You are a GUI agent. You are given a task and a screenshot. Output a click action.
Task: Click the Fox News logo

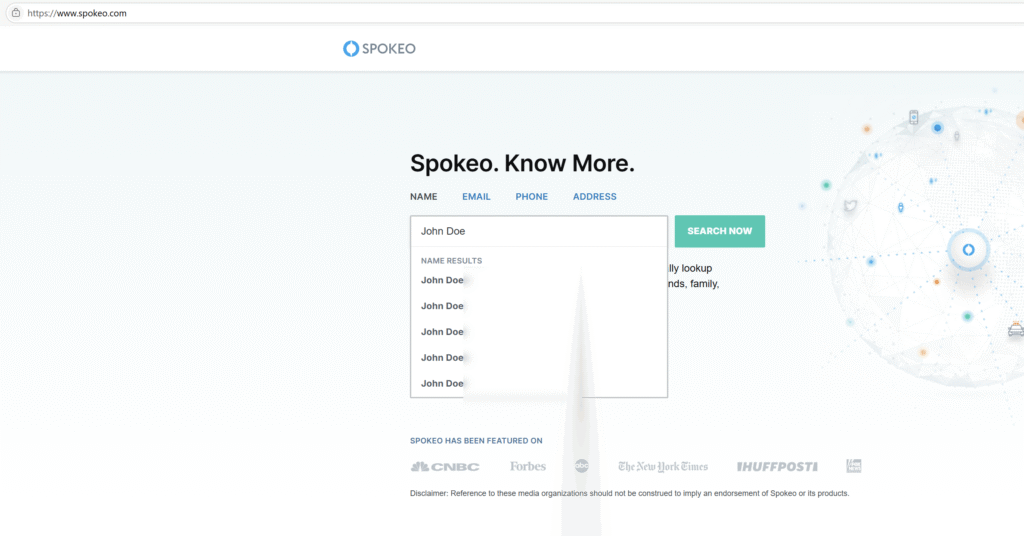pos(854,465)
